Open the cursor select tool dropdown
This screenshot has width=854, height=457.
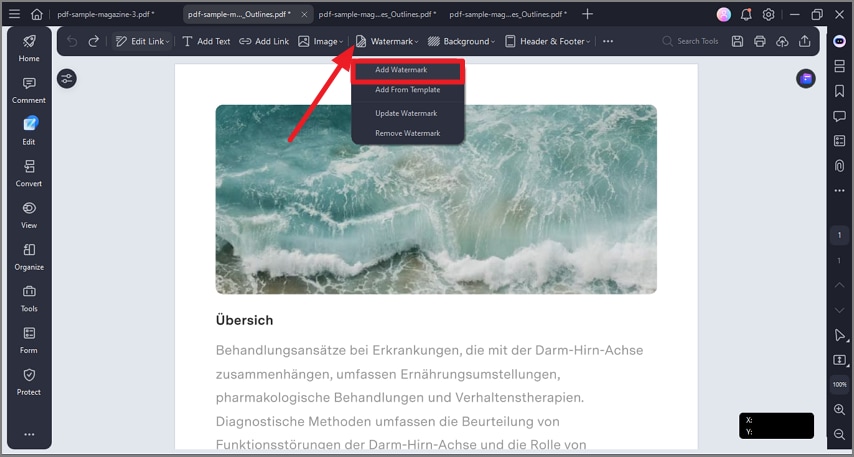[839, 335]
